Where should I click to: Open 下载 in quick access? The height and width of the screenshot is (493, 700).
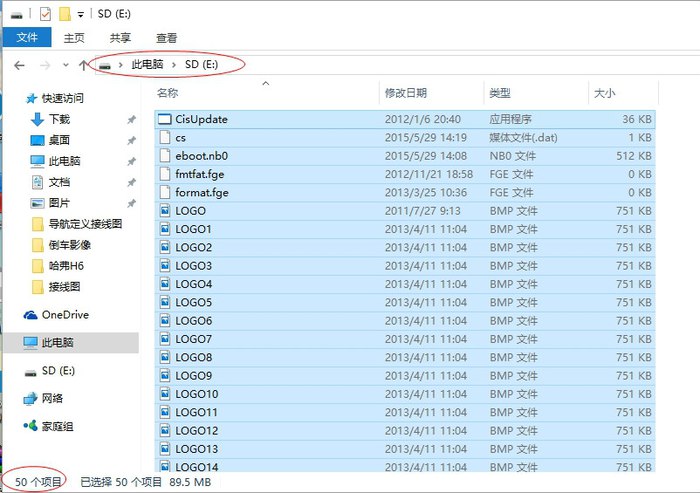[x=59, y=119]
